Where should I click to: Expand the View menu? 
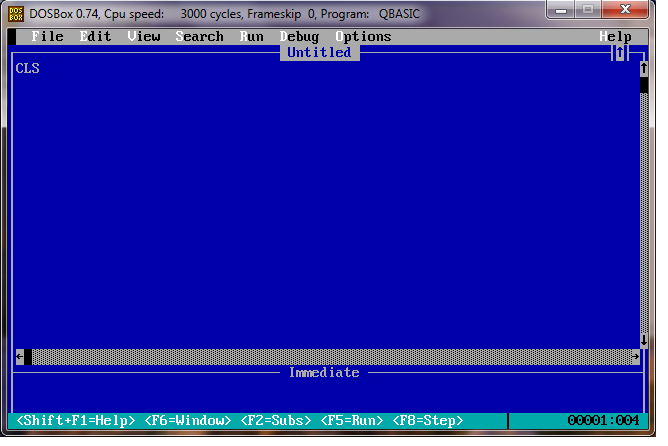point(144,37)
